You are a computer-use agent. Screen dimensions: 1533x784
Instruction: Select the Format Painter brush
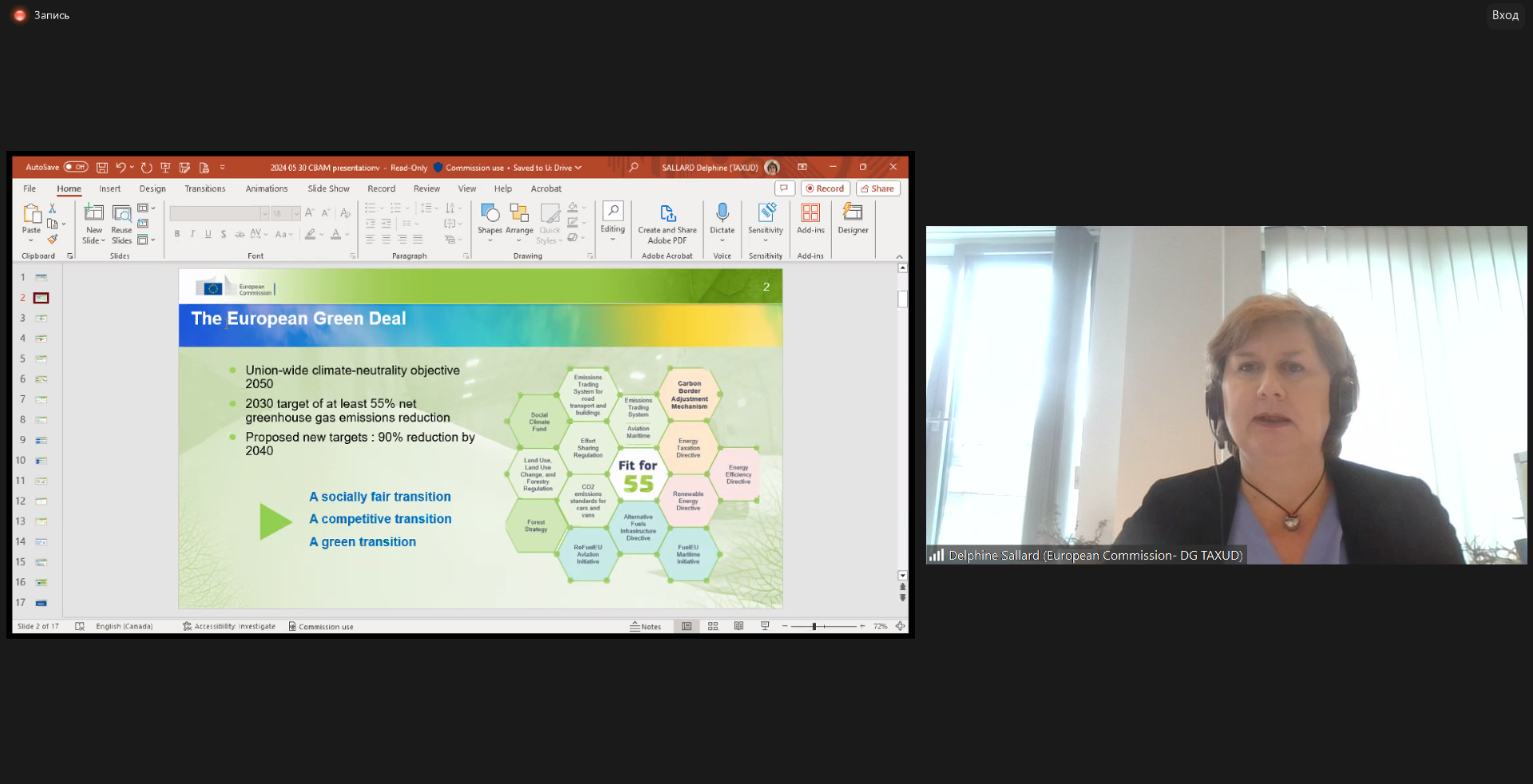click(x=53, y=240)
